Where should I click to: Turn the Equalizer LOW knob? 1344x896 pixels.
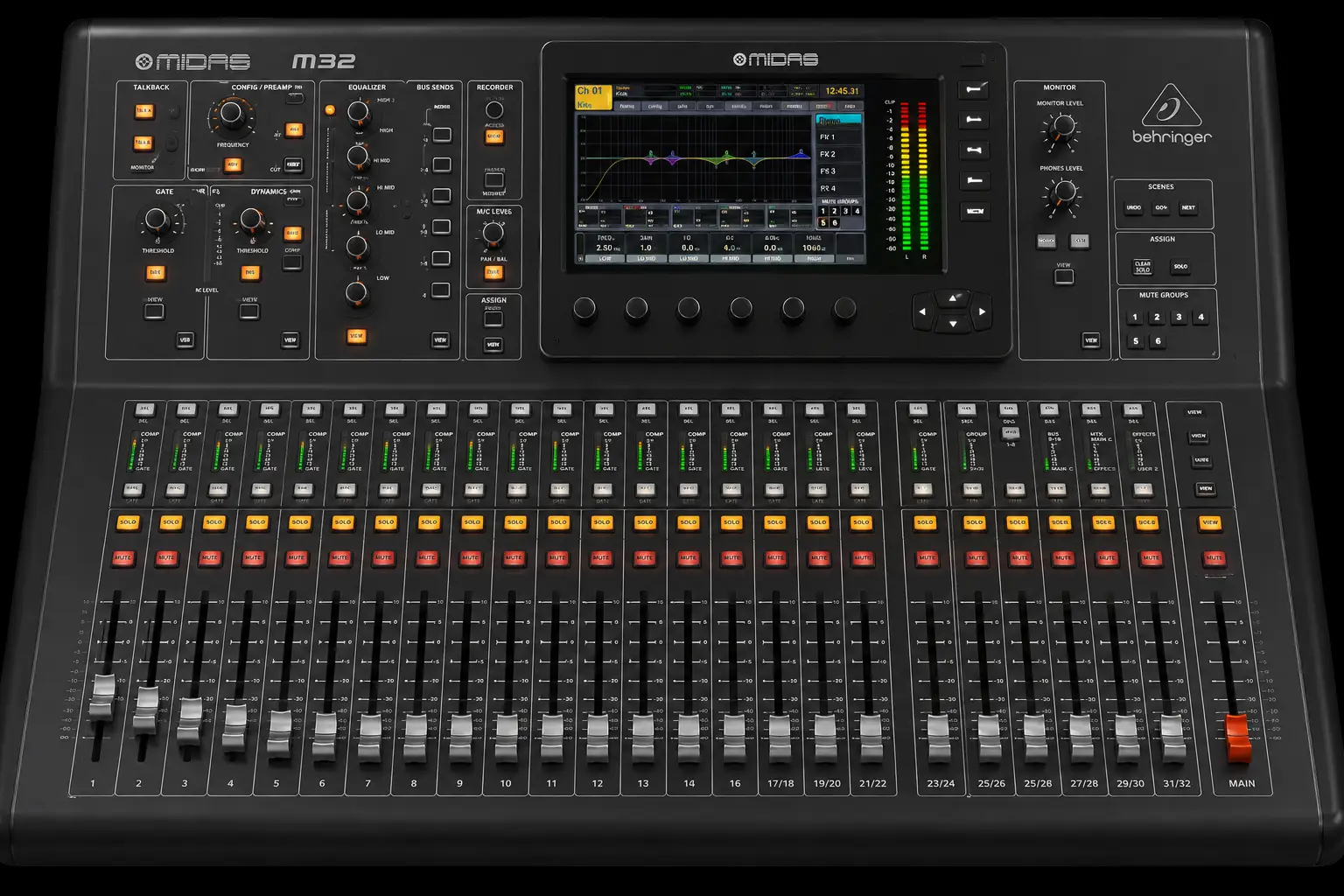click(356, 293)
